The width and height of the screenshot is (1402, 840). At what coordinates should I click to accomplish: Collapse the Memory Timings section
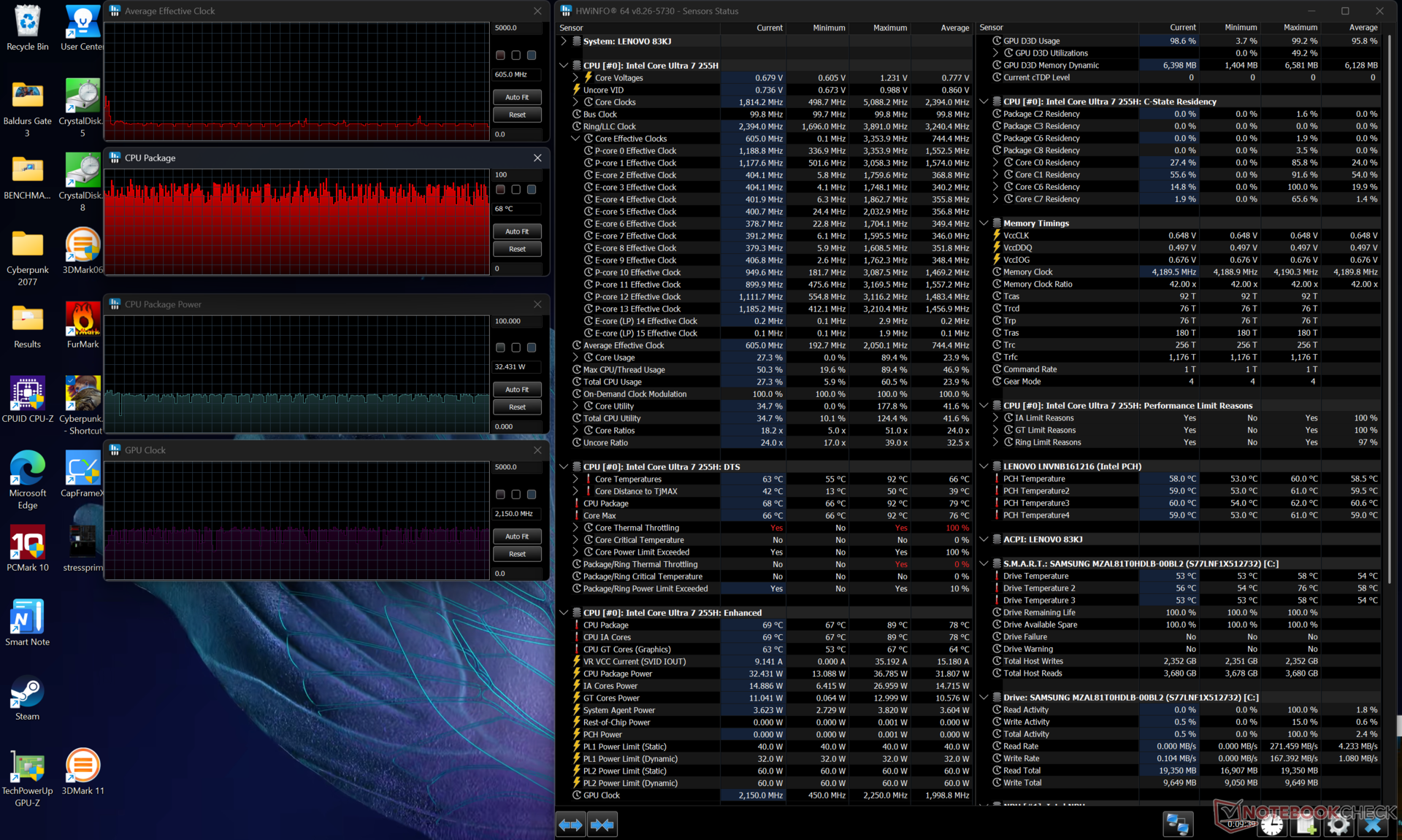pos(984,223)
